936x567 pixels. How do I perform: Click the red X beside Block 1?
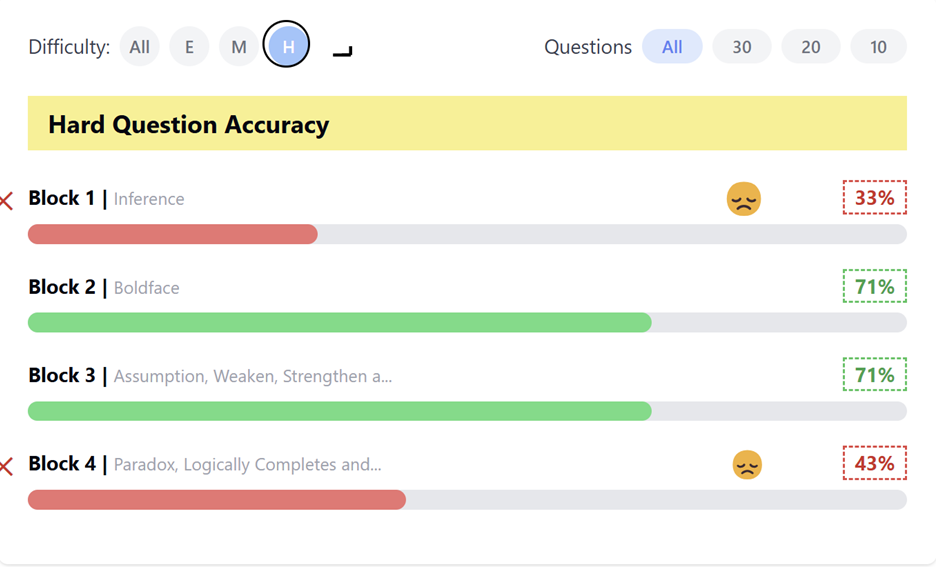pyautogui.click(x=6, y=201)
